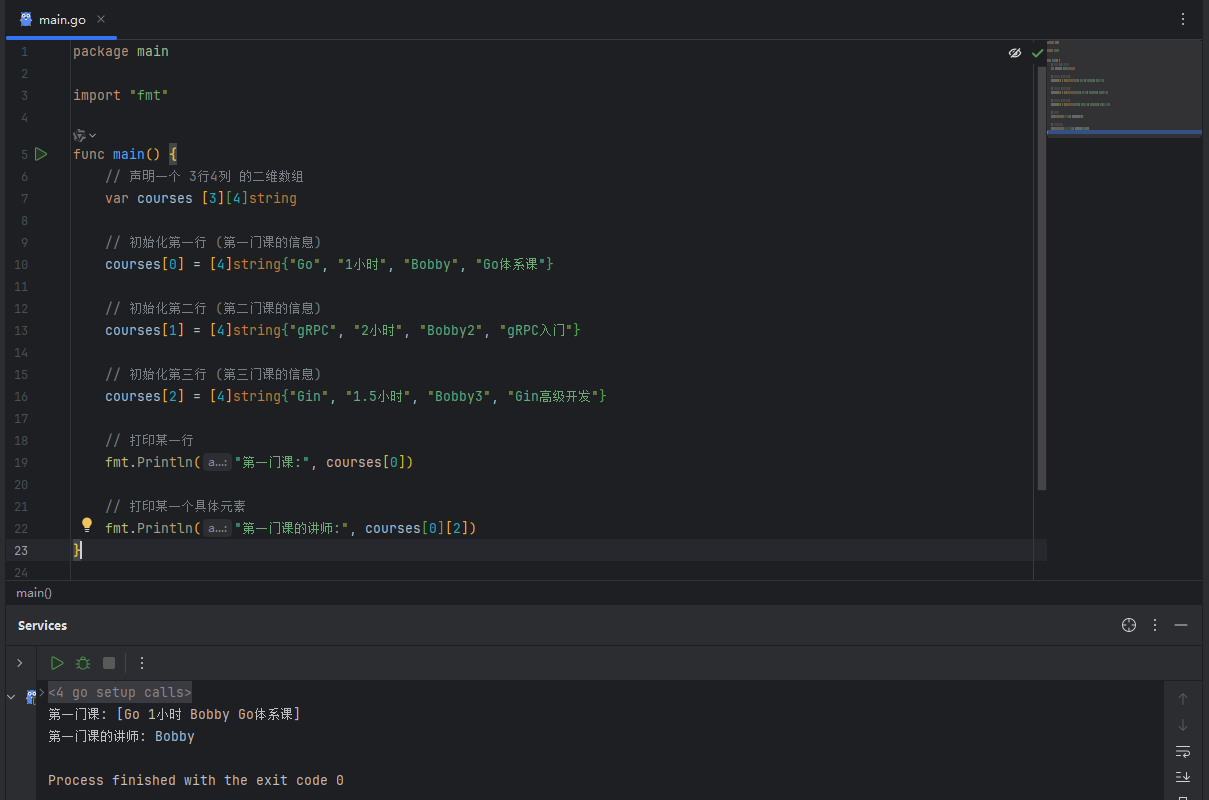1209x800 pixels.
Task: Close the main.go editor tab
Action: click(x=102, y=19)
